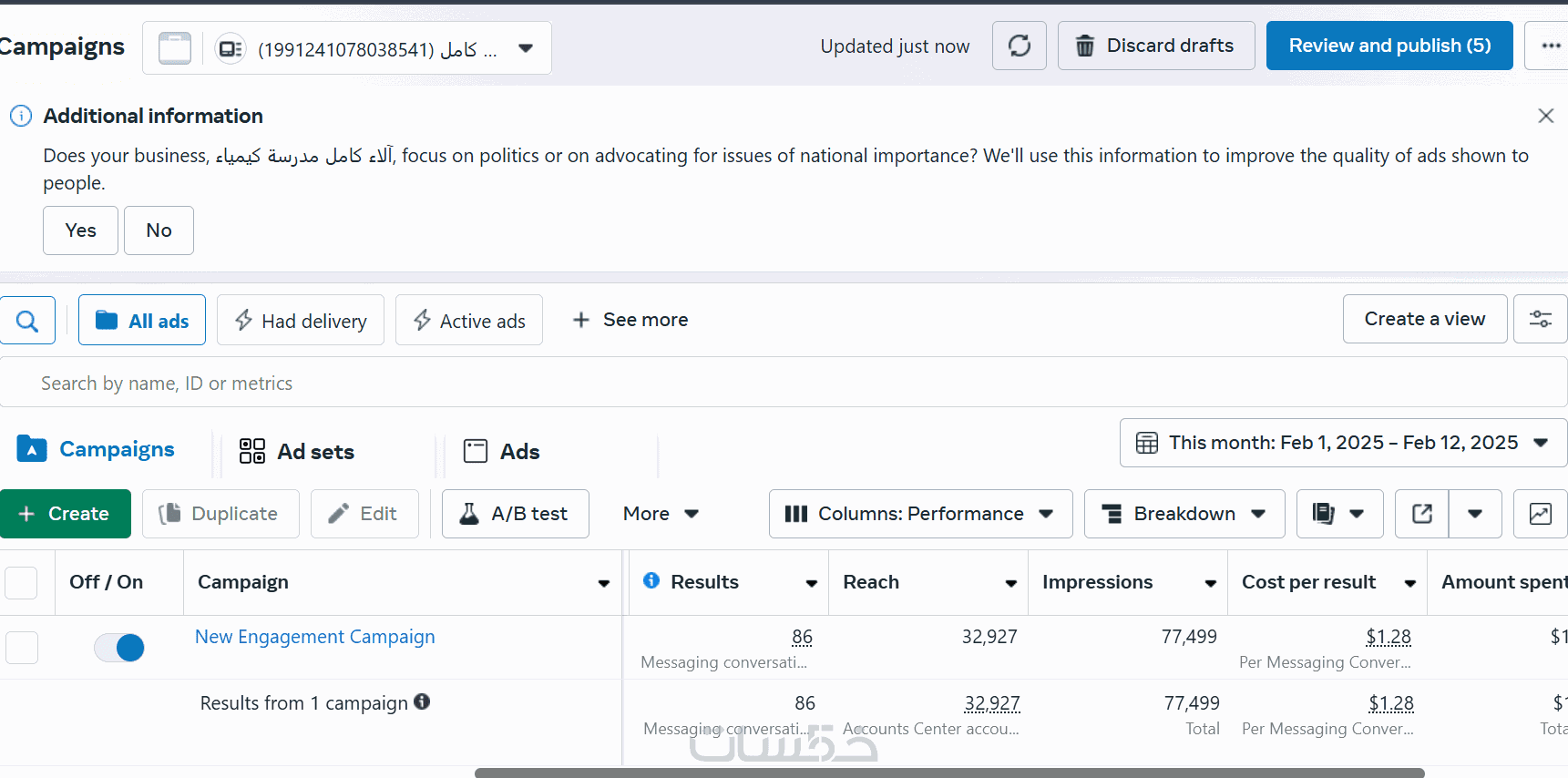Open the reports icon dropdown

pos(1338,514)
